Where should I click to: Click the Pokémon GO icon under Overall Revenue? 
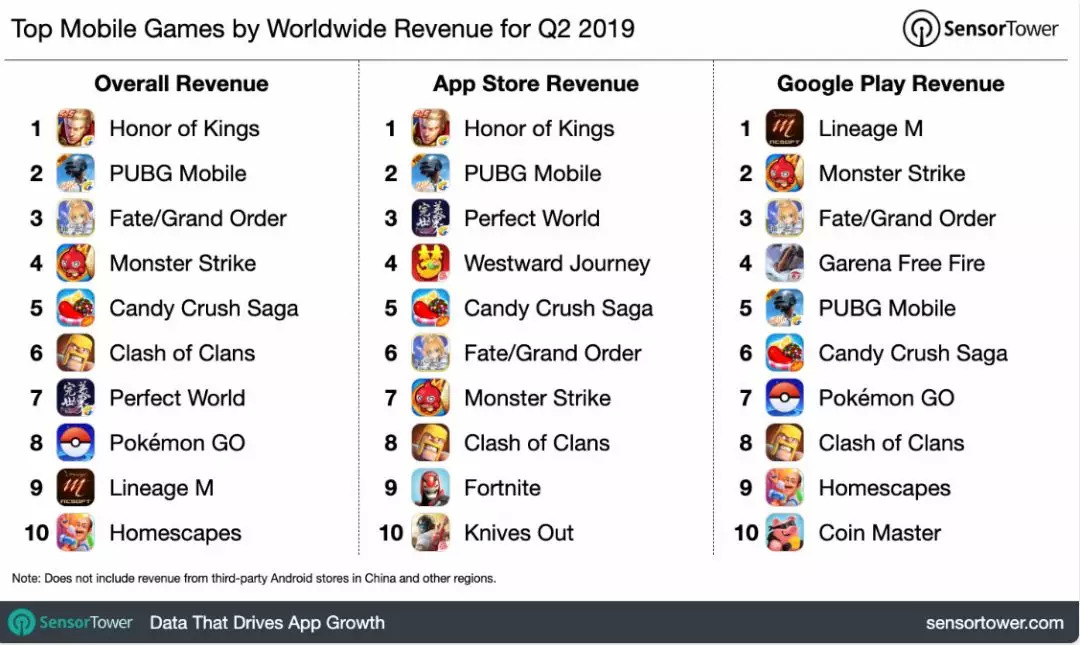(x=76, y=443)
